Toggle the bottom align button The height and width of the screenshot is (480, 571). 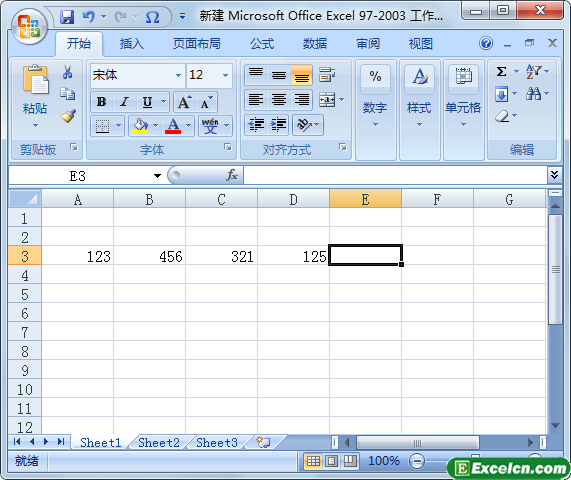click(302, 75)
